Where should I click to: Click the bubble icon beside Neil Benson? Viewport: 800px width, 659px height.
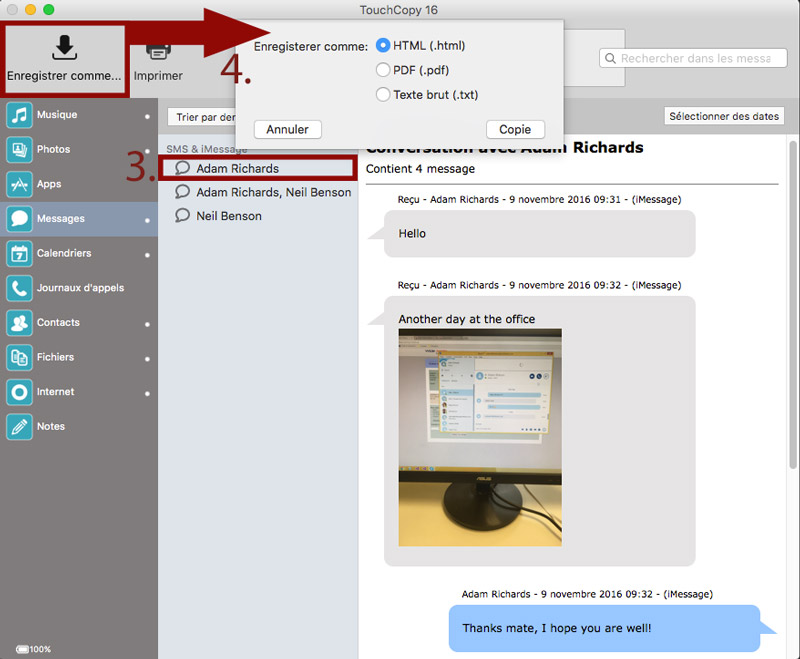coord(182,215)
